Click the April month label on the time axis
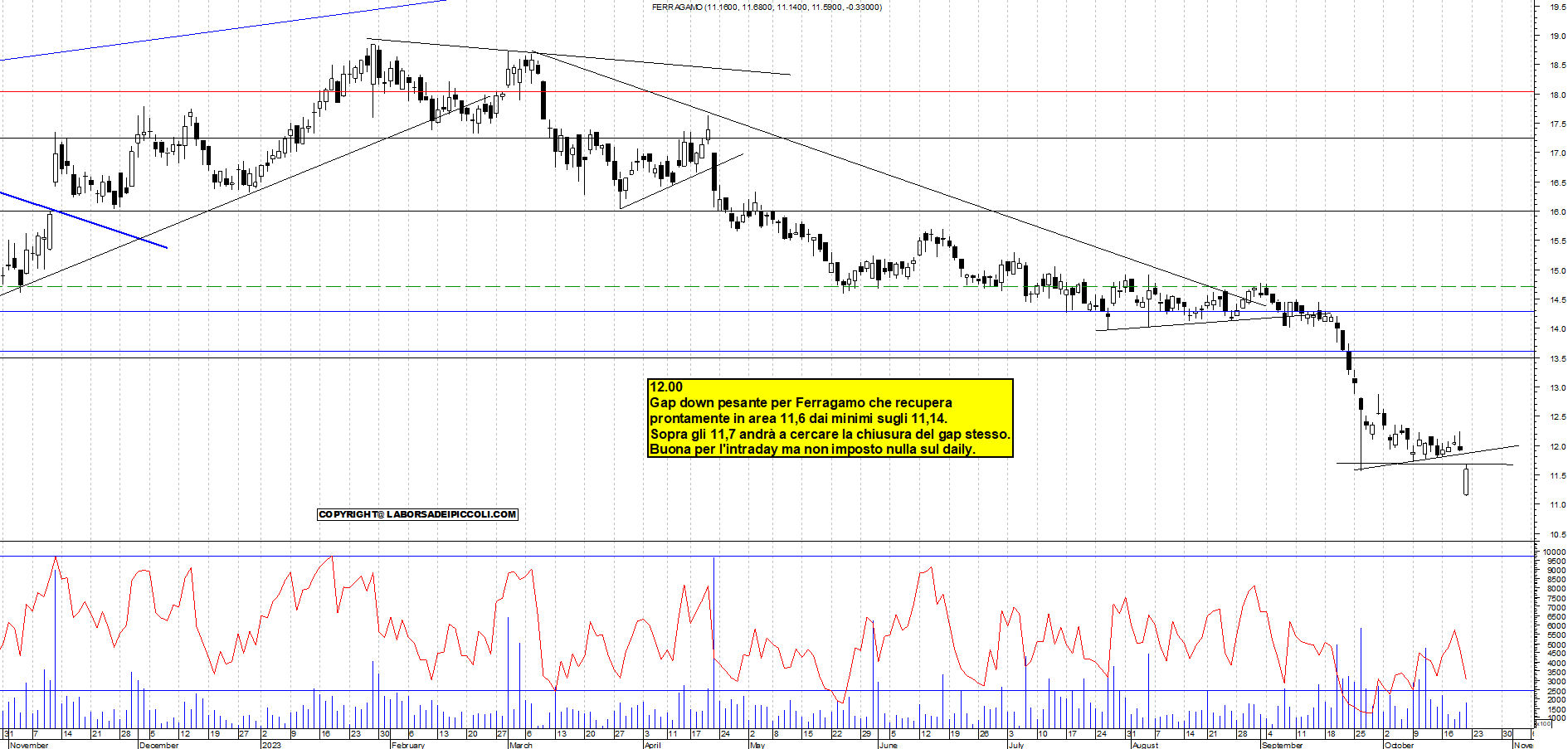Viewport: 1568px width, 749px height. (653, 745)
